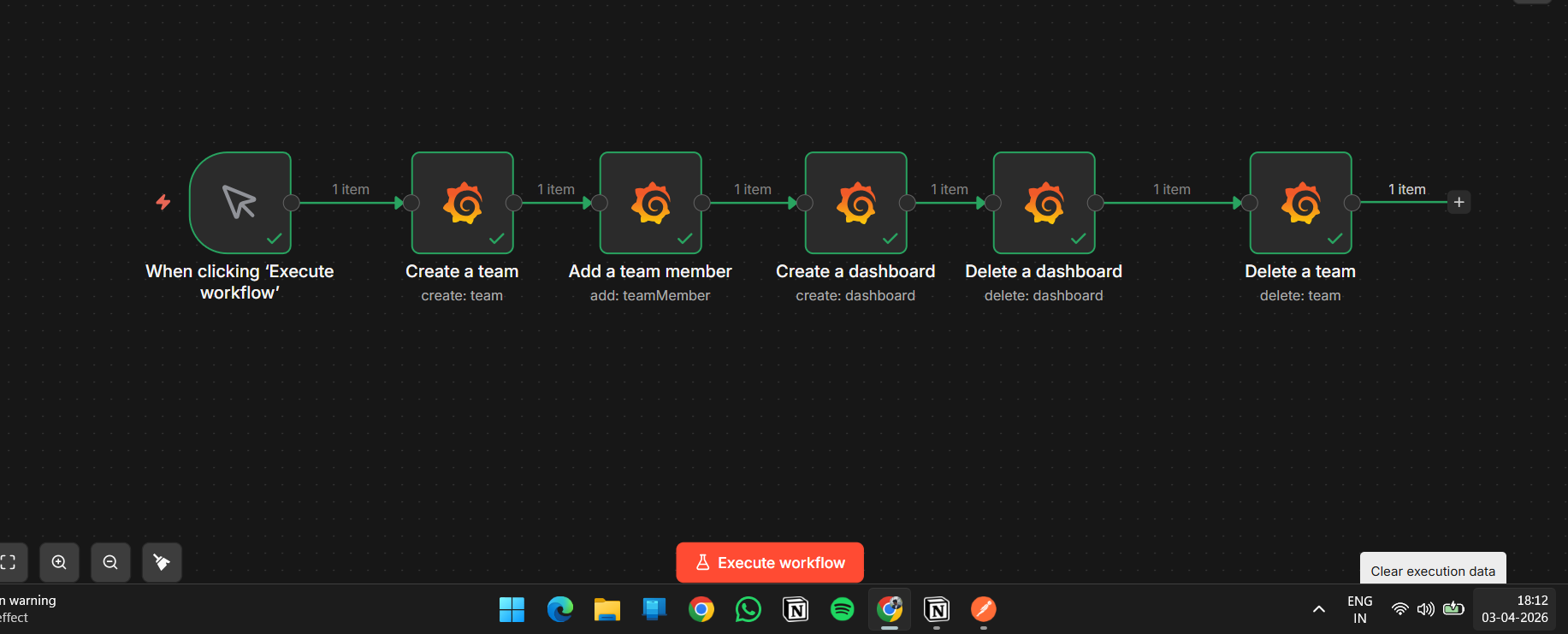Zoom in on the canvas

pos(59,562)
